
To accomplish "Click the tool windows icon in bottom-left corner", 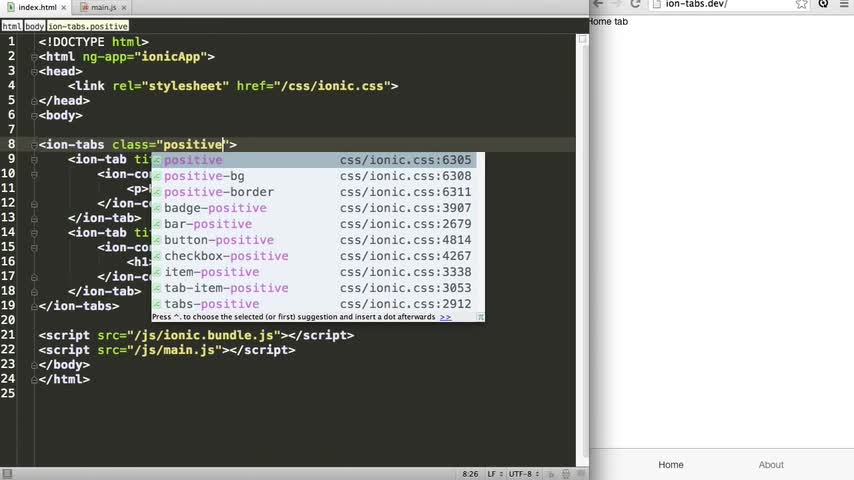I will (x=7, y=473).
